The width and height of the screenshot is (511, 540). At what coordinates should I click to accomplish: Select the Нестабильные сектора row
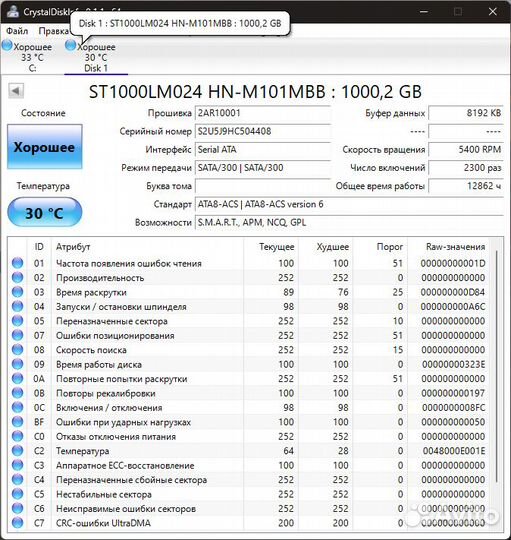click(249, 494)
